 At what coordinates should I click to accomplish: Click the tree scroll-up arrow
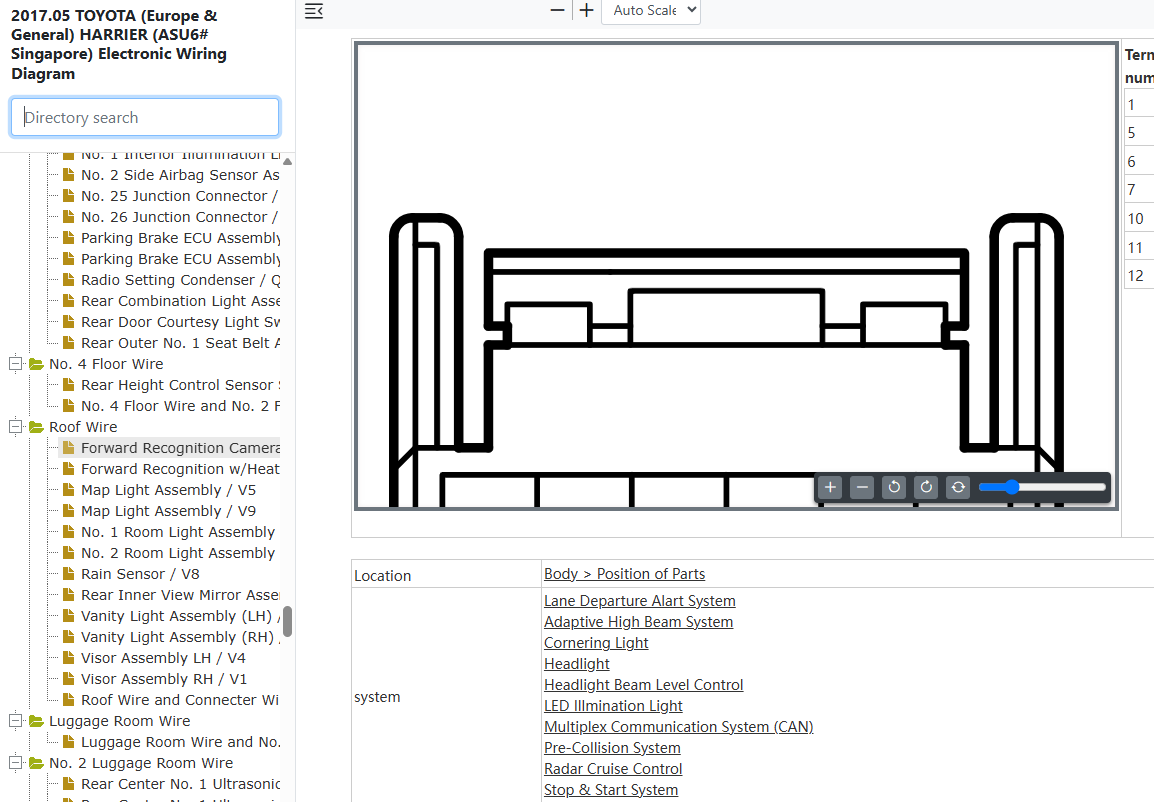click(287, 161)
